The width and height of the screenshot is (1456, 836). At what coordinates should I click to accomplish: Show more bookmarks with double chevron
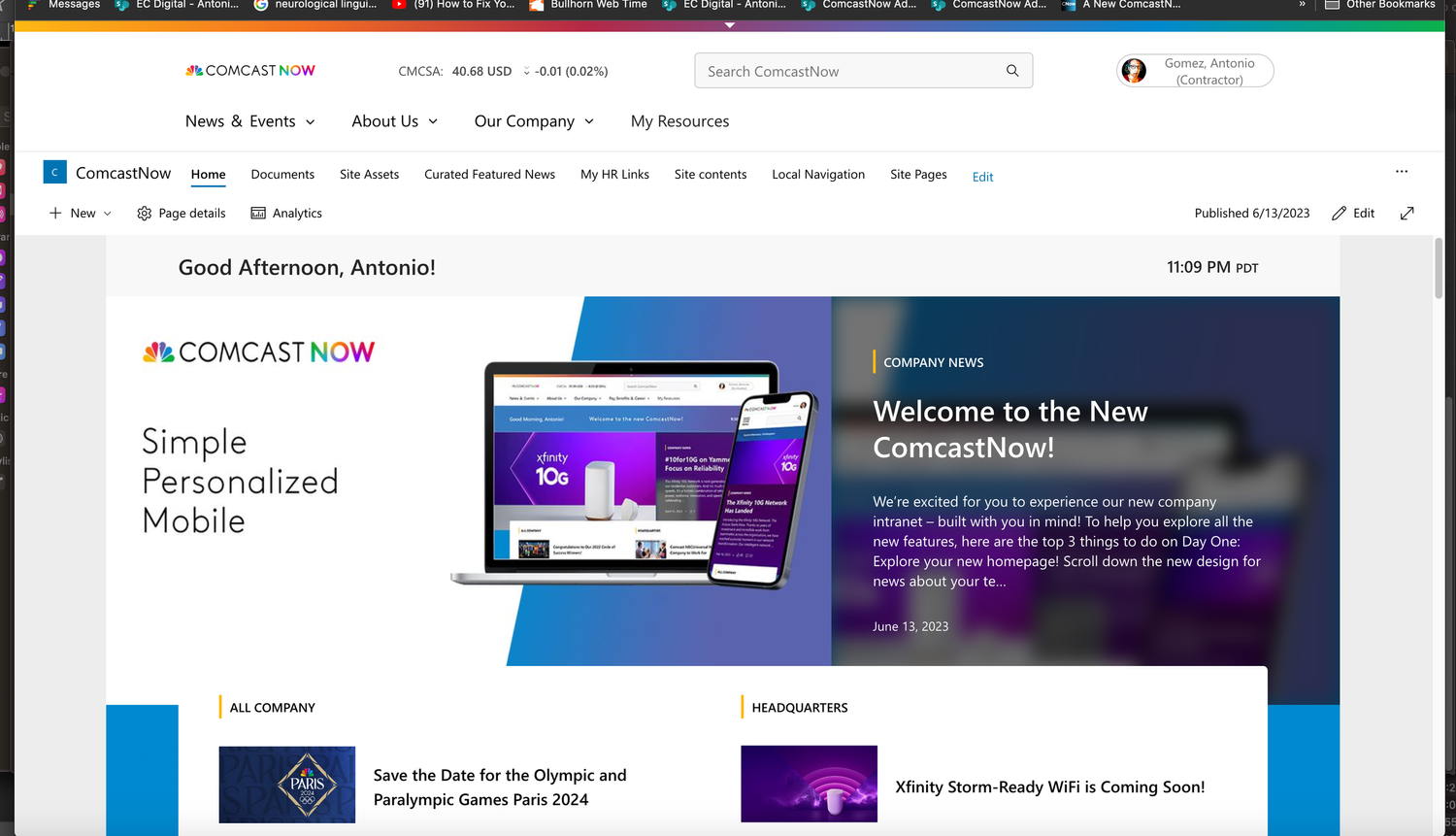[1302, 5]
